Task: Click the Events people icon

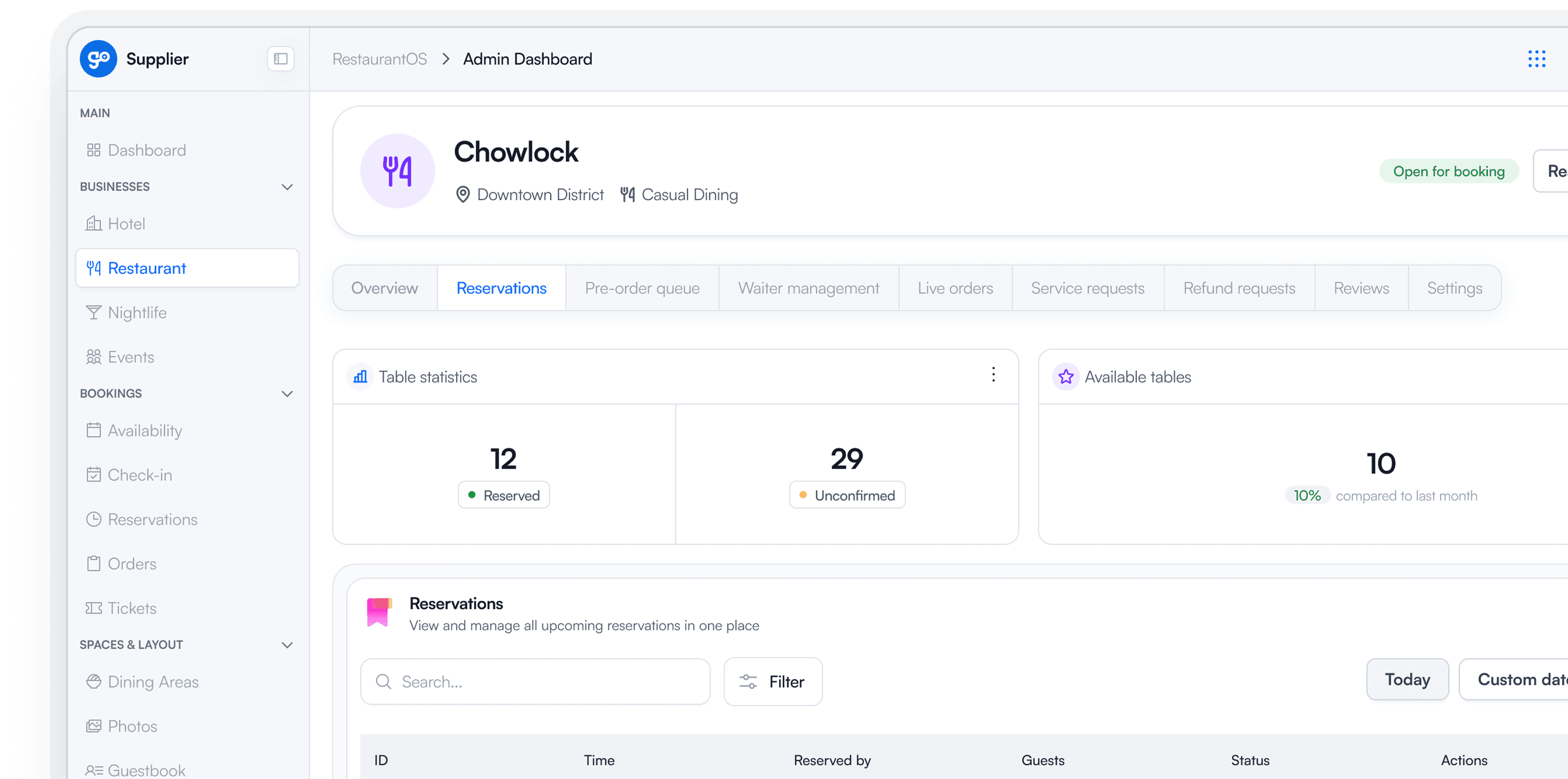Action: [94, 356]
